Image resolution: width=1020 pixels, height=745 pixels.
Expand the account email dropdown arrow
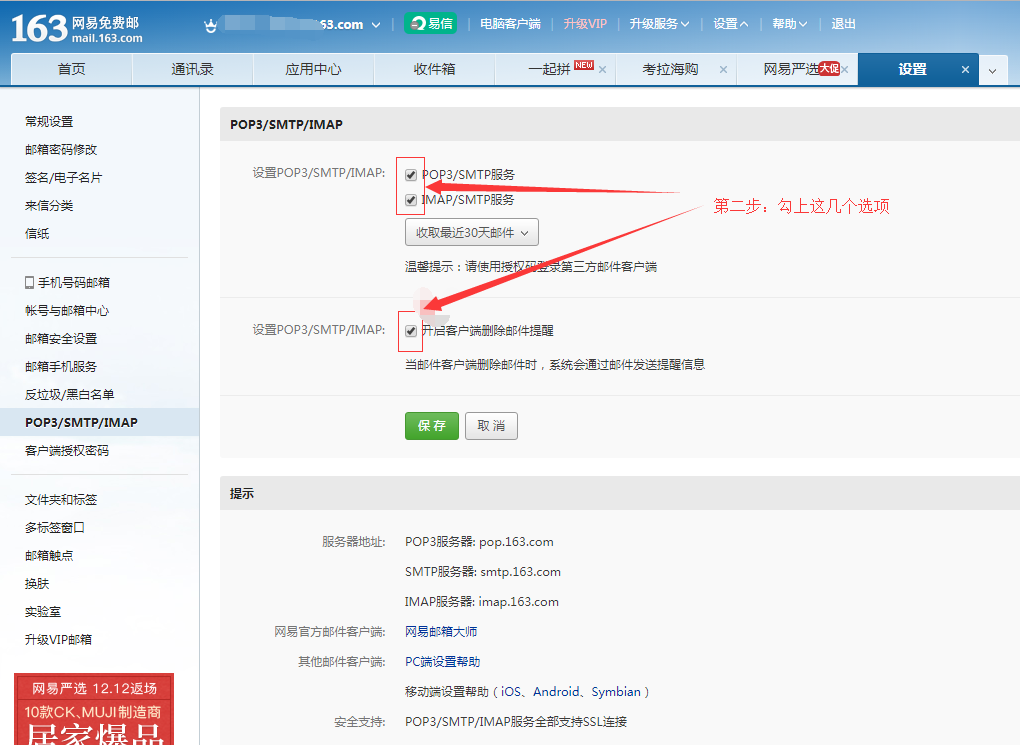point(376,25)
